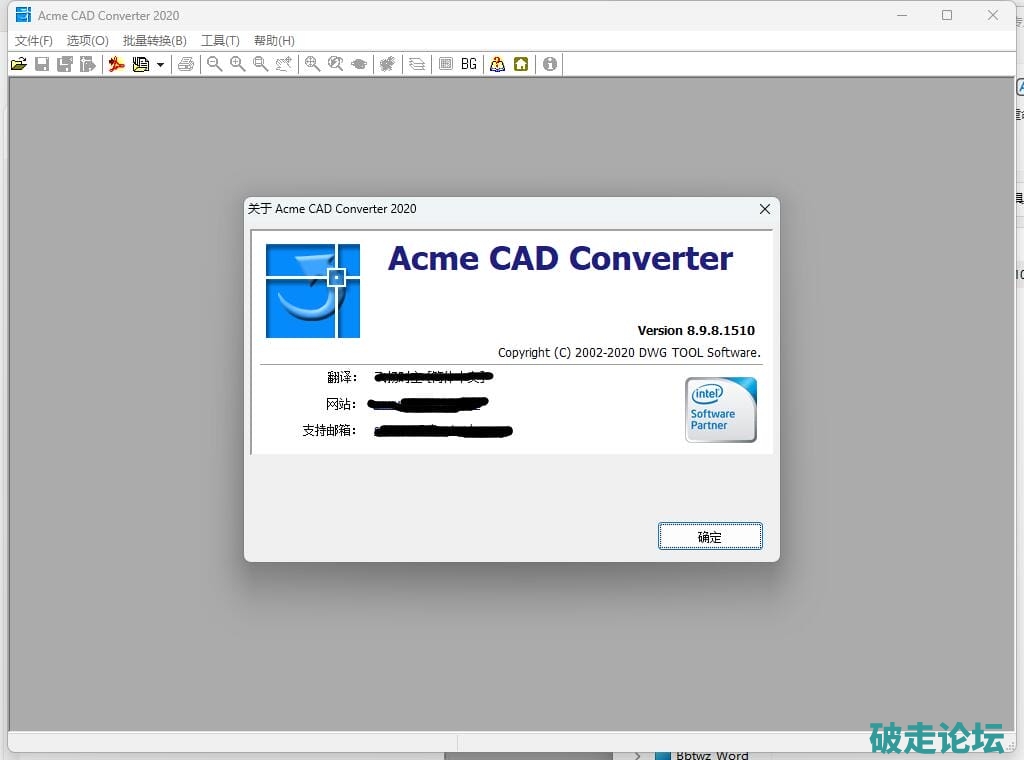Screen dimensions: 1024x760
Task: Close the About Acme CAD Converter dialog
Action: pyautogui.click(x=764, y=209)
